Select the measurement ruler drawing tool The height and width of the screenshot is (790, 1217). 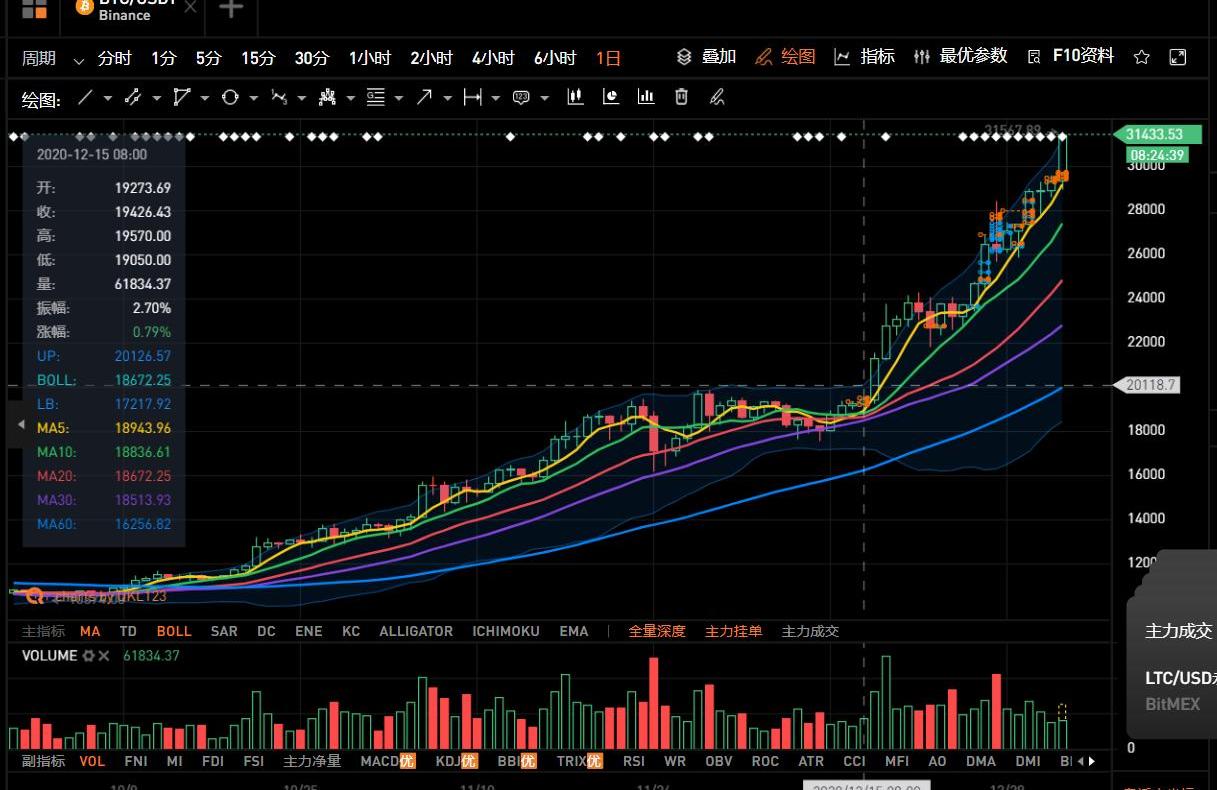tap(472, 98)
